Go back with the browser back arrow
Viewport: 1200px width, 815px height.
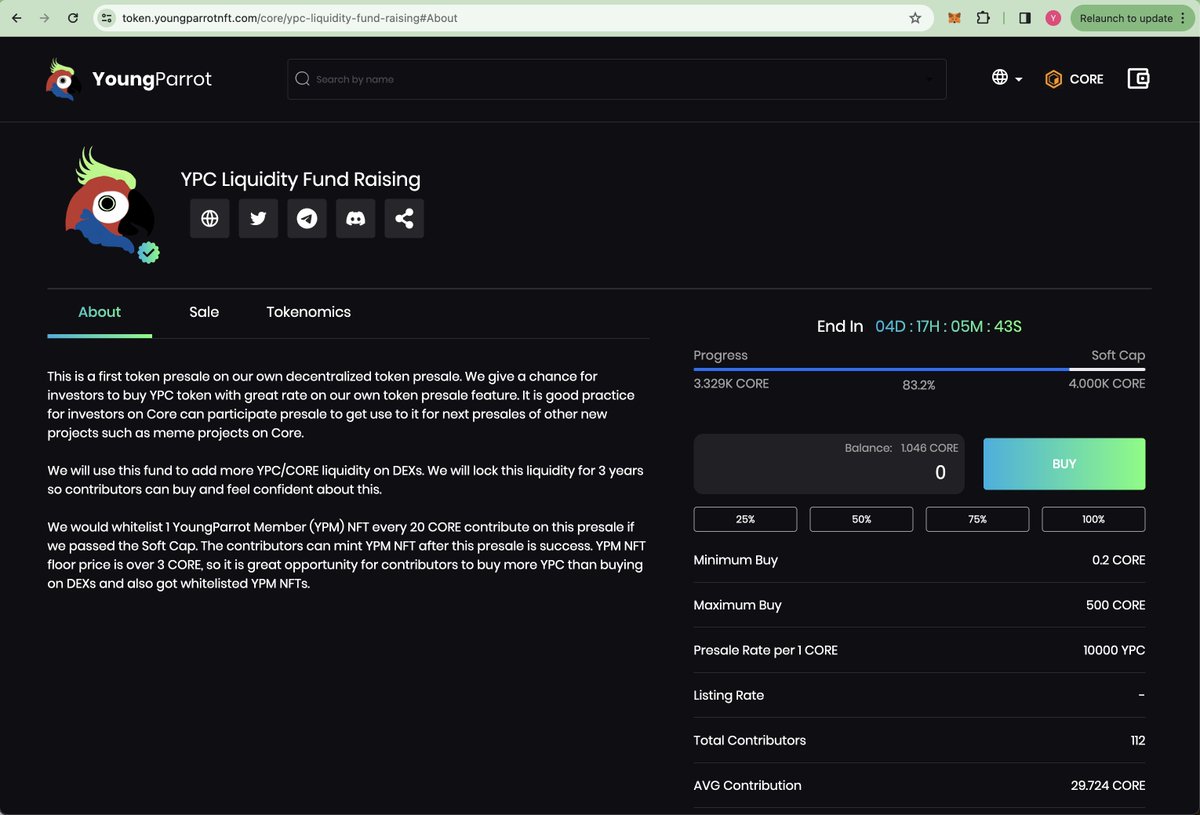coord(16,18)
